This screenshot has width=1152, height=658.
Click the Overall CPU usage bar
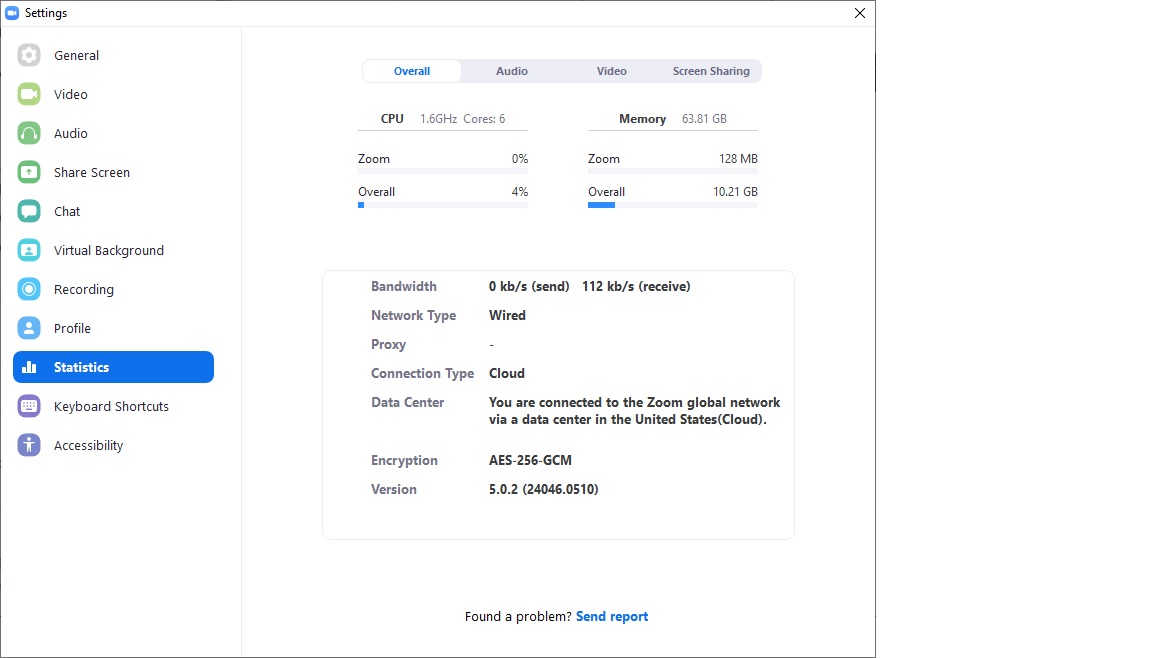point(443,205)
